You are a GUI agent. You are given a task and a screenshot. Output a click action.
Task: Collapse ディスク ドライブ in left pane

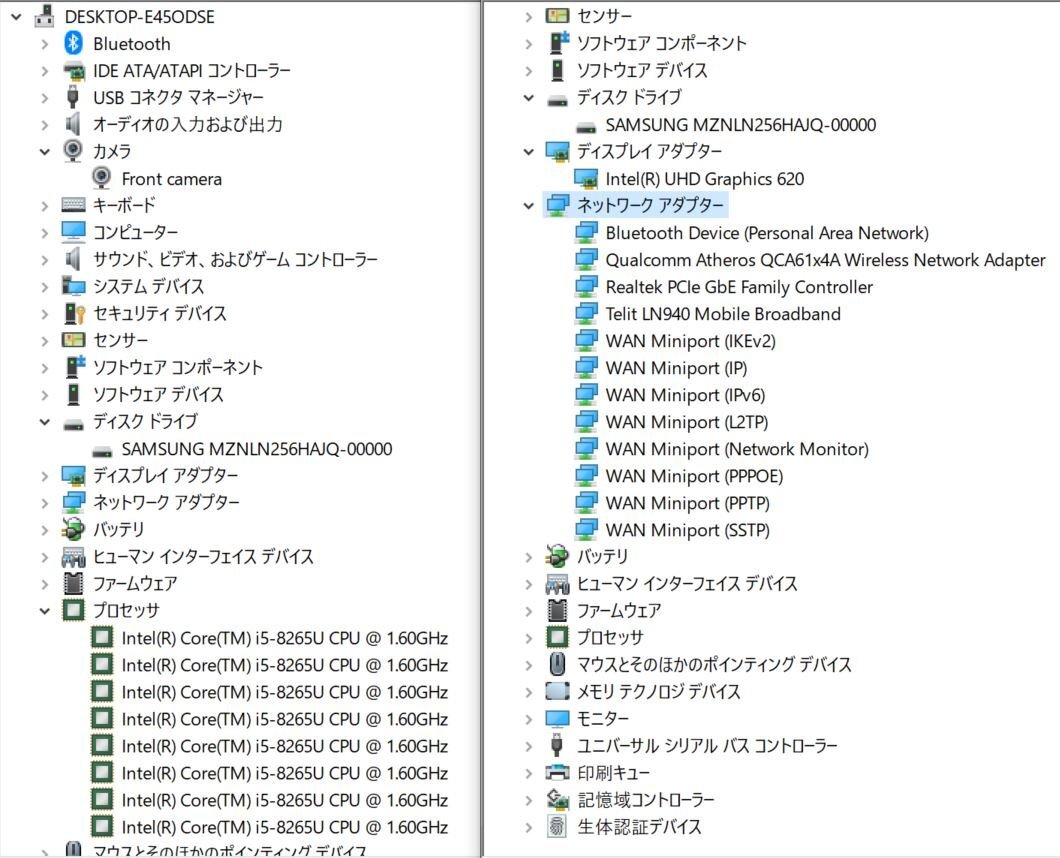tap(45, 422)
